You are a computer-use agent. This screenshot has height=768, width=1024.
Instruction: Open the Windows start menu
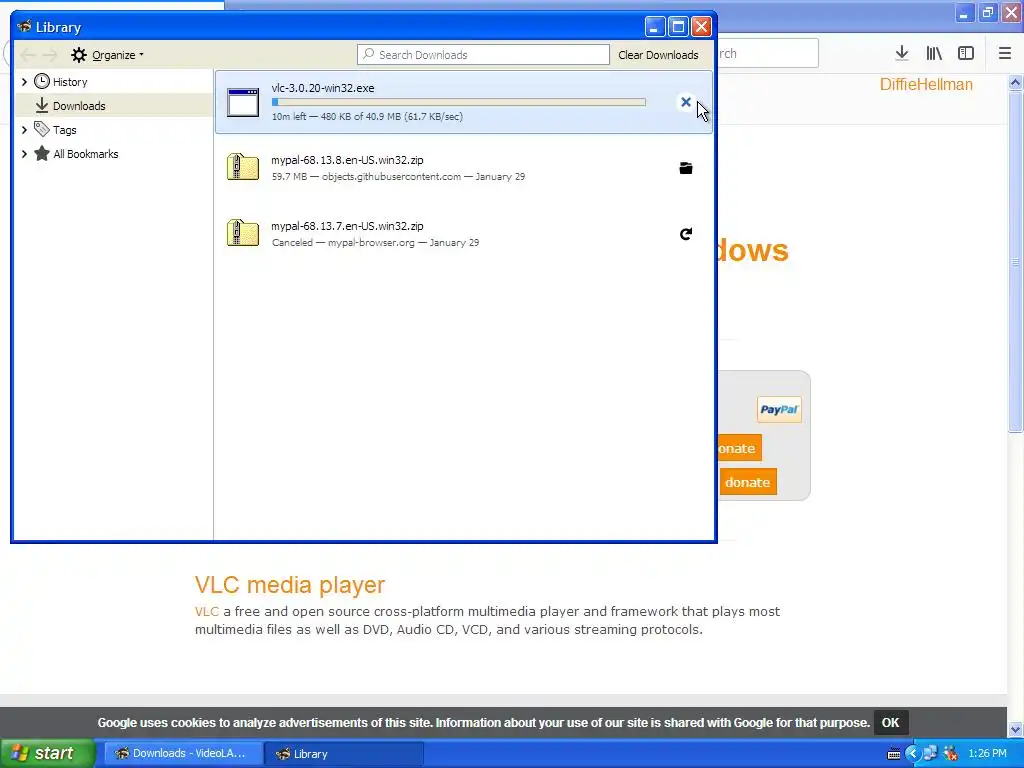(48, 753)
